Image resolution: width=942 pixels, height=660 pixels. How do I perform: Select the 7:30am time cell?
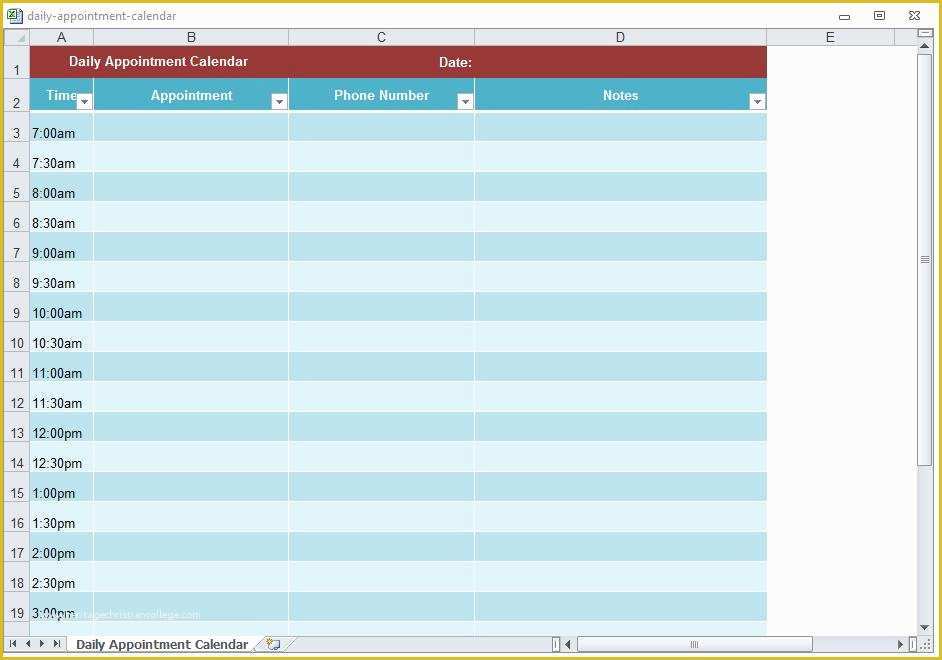61,157
